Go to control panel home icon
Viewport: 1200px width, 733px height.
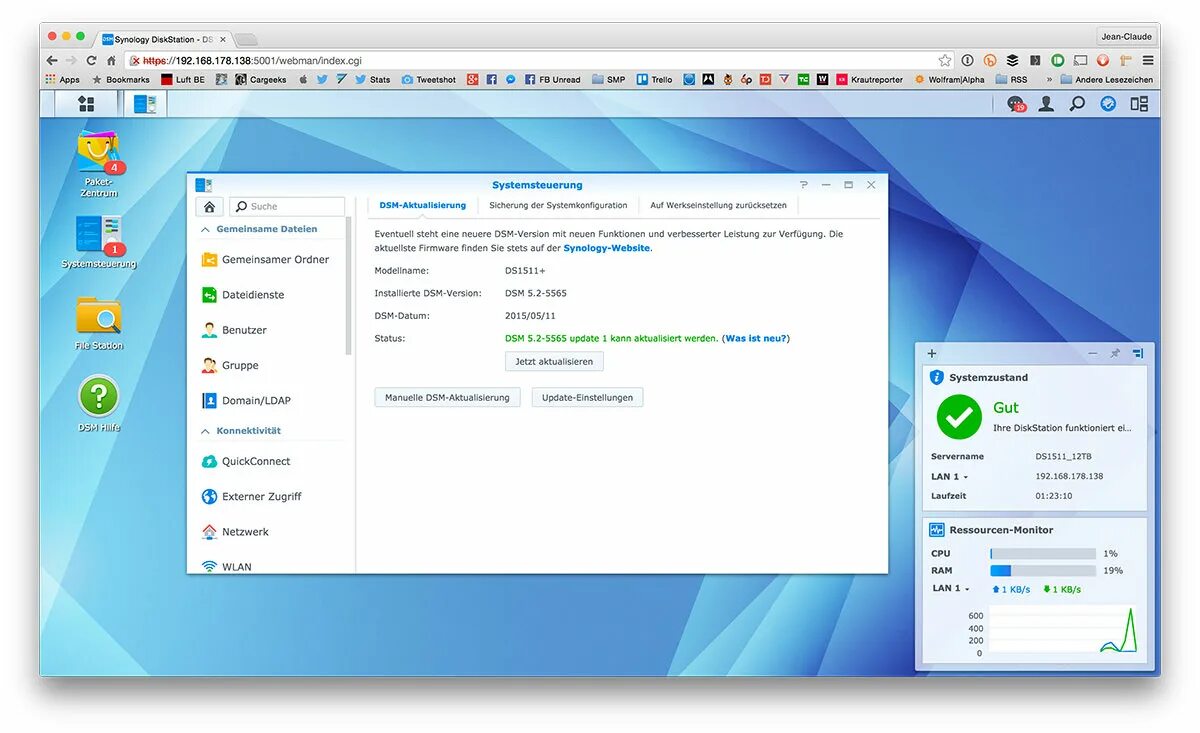point(209,206)
